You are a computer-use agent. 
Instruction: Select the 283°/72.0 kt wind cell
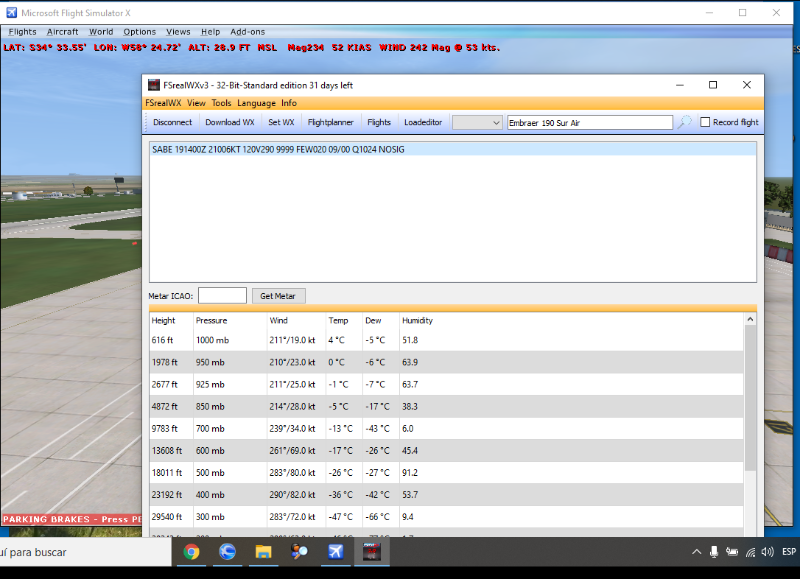(292, 517)
